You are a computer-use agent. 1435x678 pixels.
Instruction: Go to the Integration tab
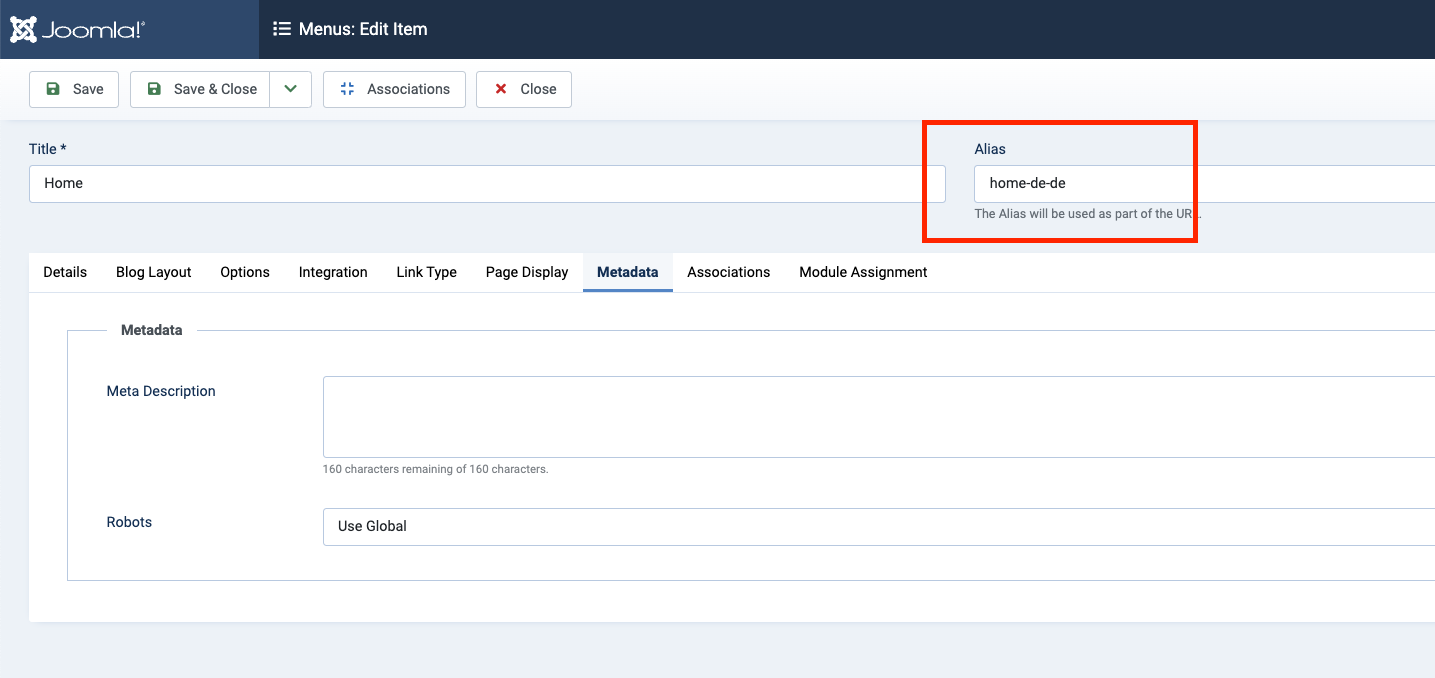(x=333, y=272)
